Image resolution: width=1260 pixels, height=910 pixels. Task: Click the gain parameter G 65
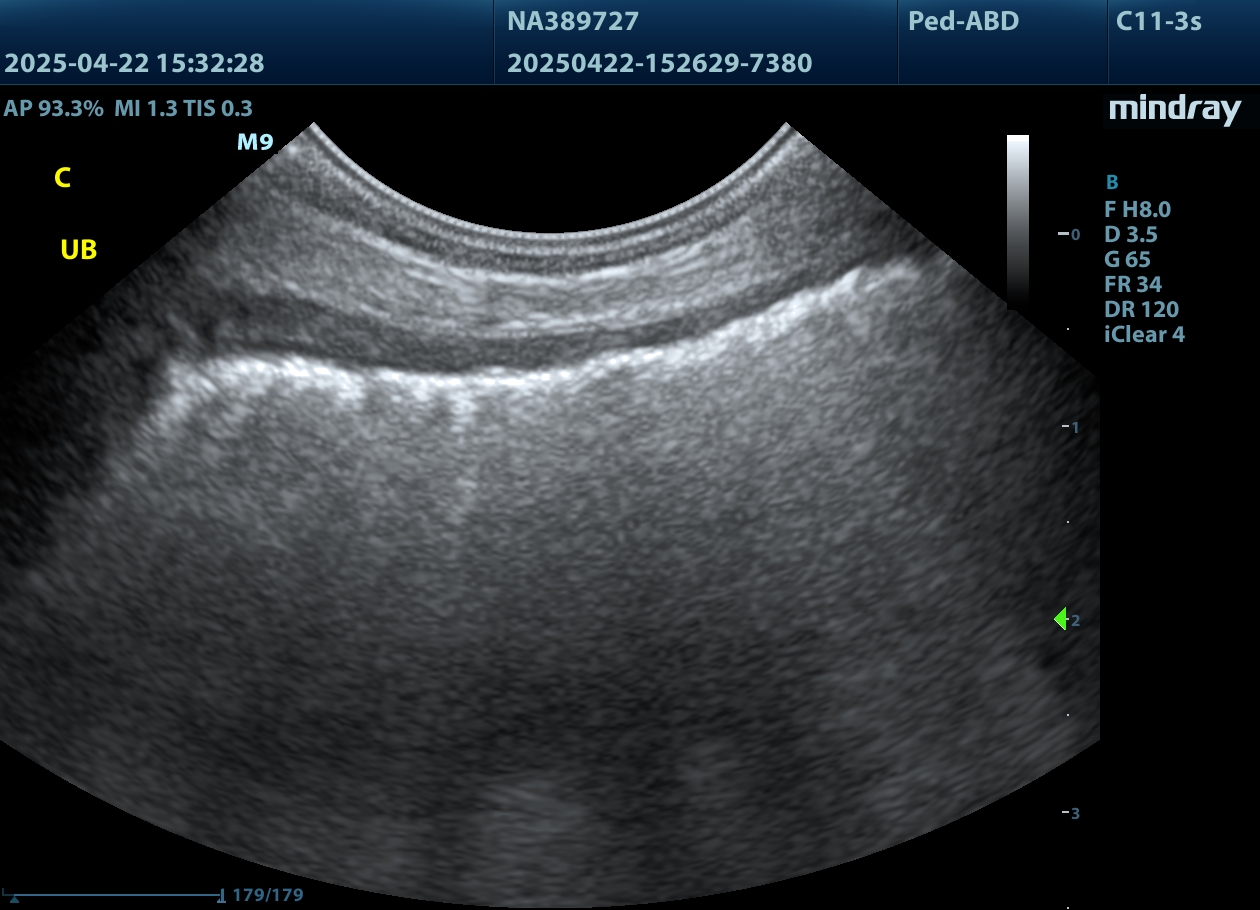click(1127, 260)
